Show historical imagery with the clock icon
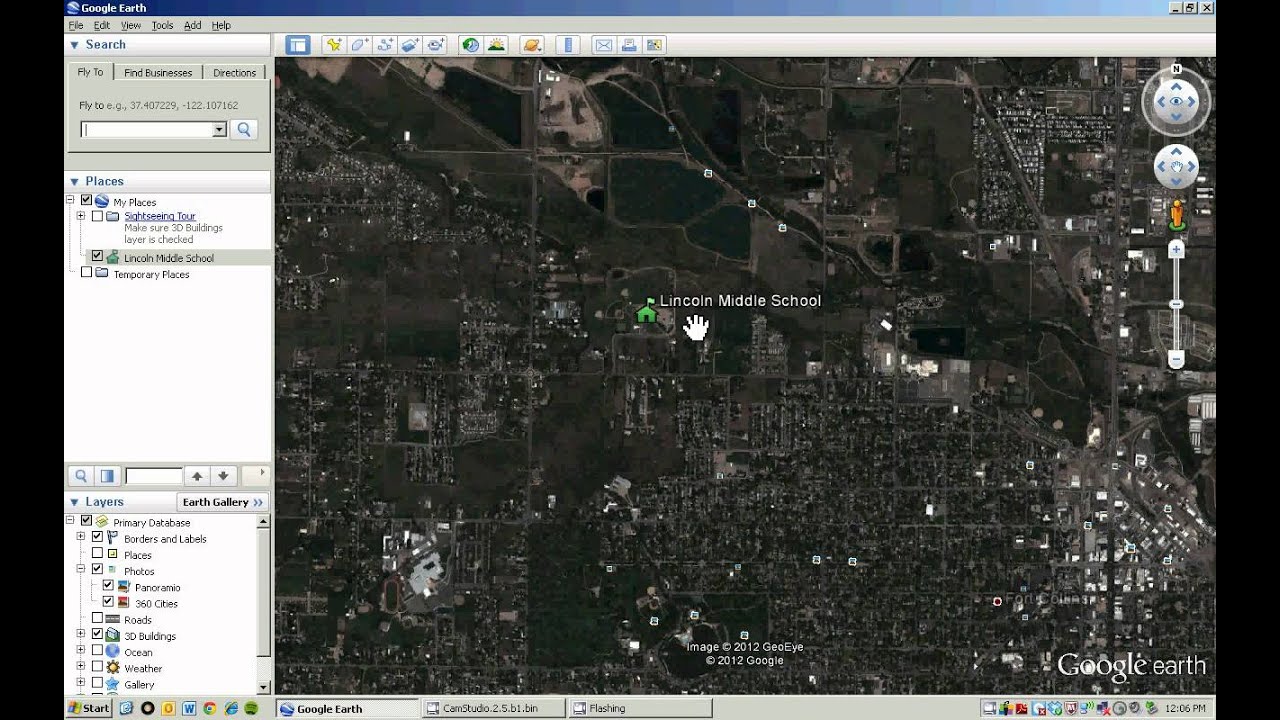 click(x=470, y=45)
